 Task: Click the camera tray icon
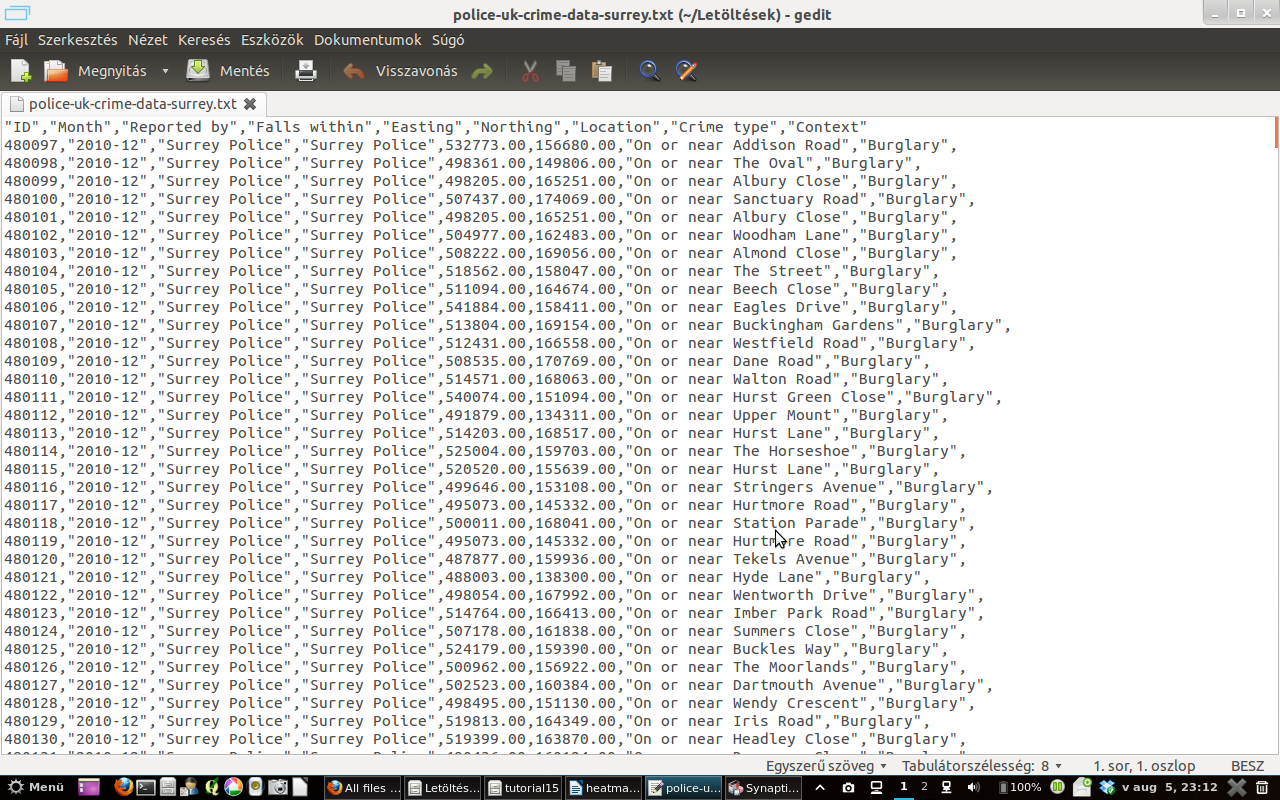pos(848,787)
